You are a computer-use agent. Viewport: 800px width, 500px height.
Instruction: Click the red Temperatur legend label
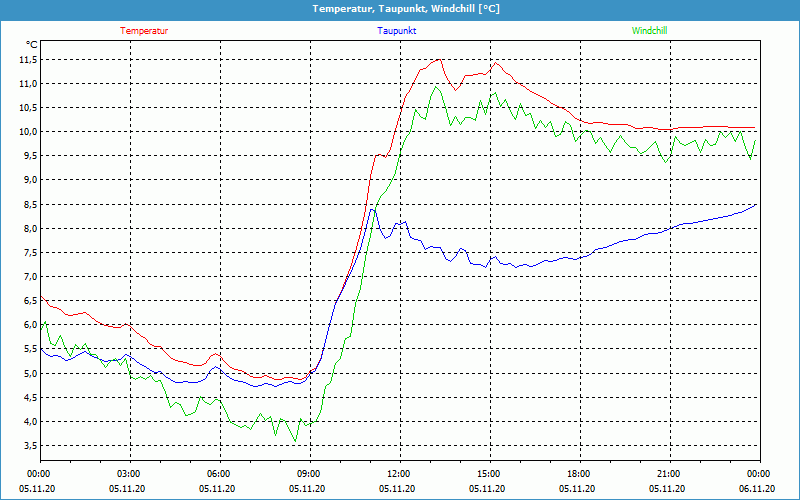[x=144, y=31]
